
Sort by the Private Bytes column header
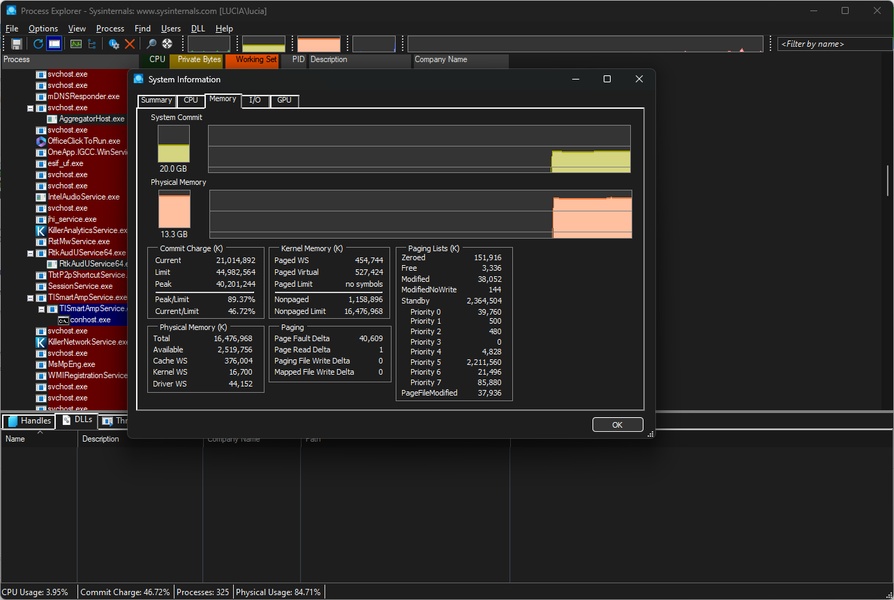tap(199, 60)
